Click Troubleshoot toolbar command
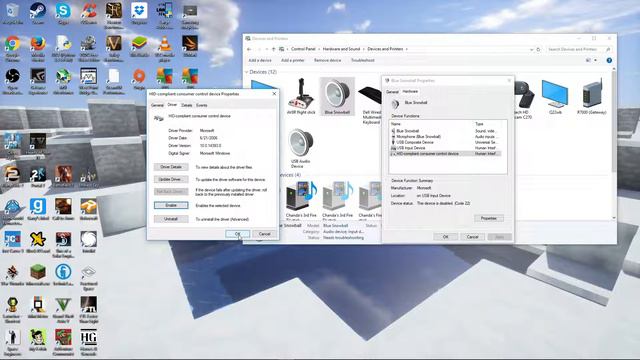This screenshot has height=360, width=640. [362, 60]
